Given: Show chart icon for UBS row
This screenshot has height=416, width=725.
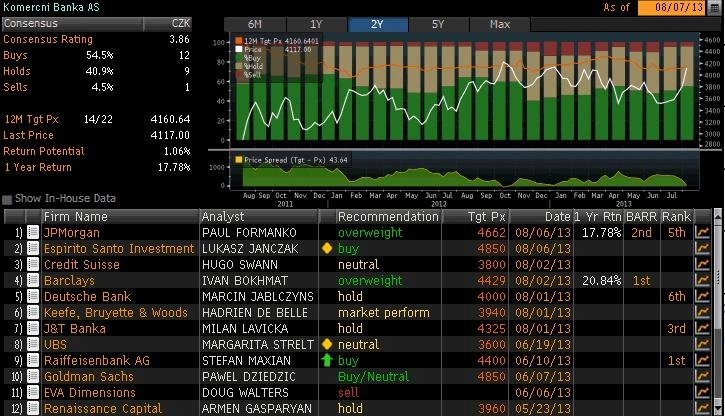Looking at the screenshot, I should point(702,344).
